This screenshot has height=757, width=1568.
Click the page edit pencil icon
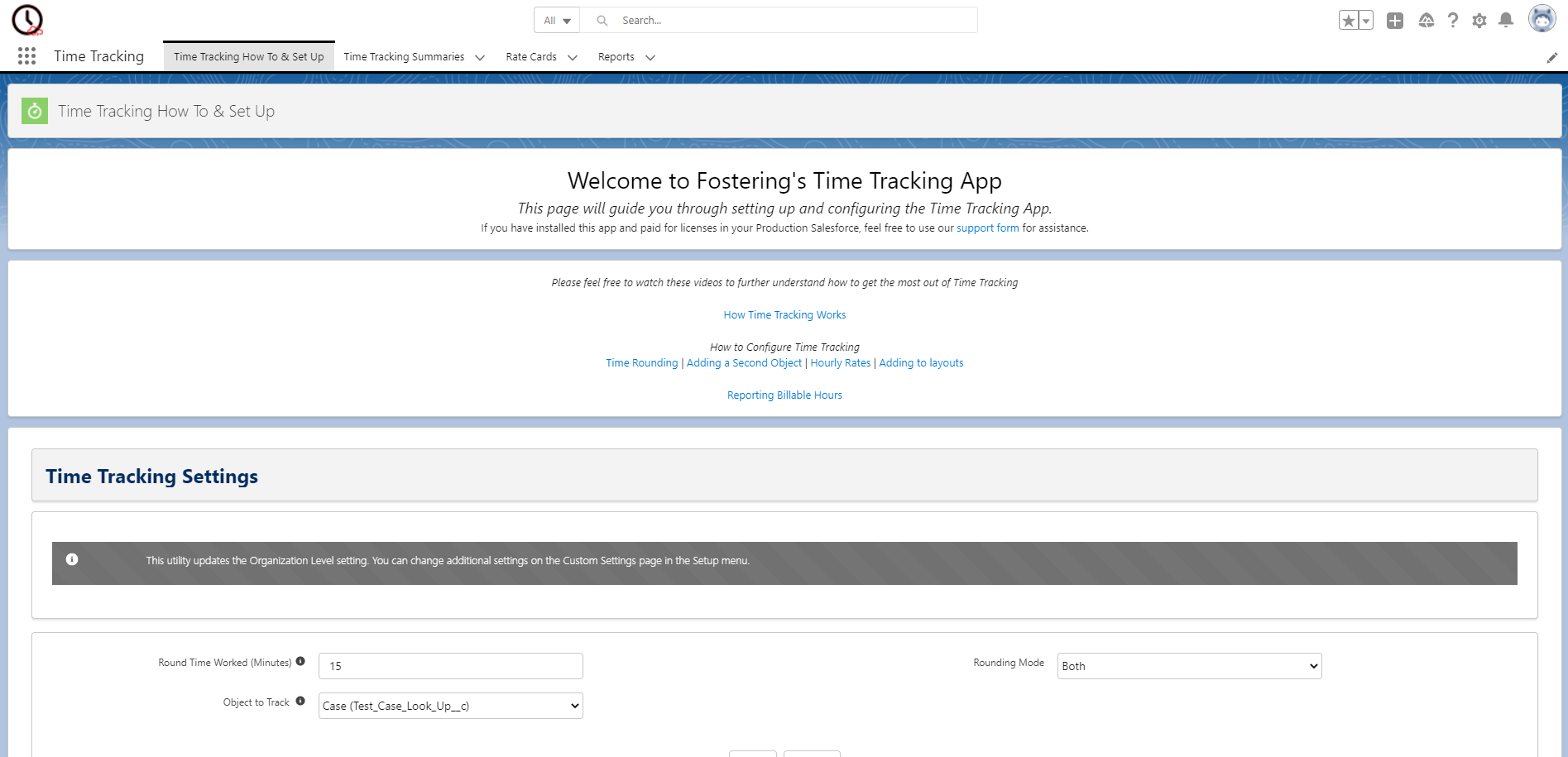pos(1551,57)
